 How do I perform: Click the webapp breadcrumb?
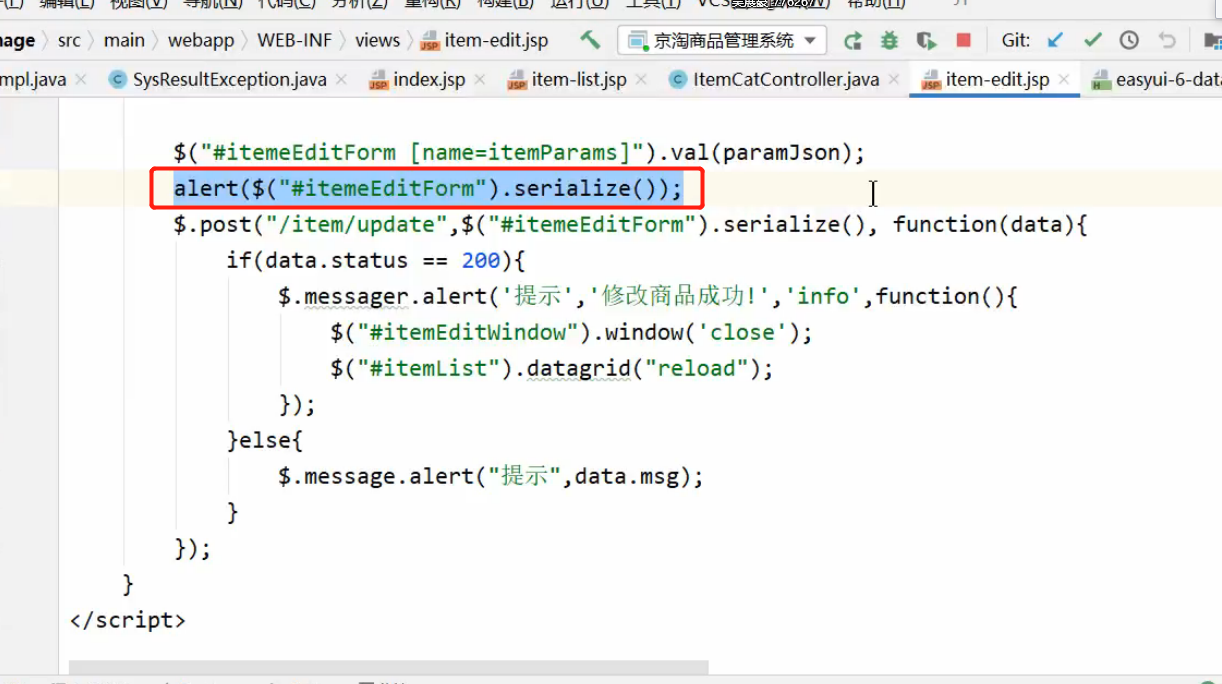pos(200,40)
